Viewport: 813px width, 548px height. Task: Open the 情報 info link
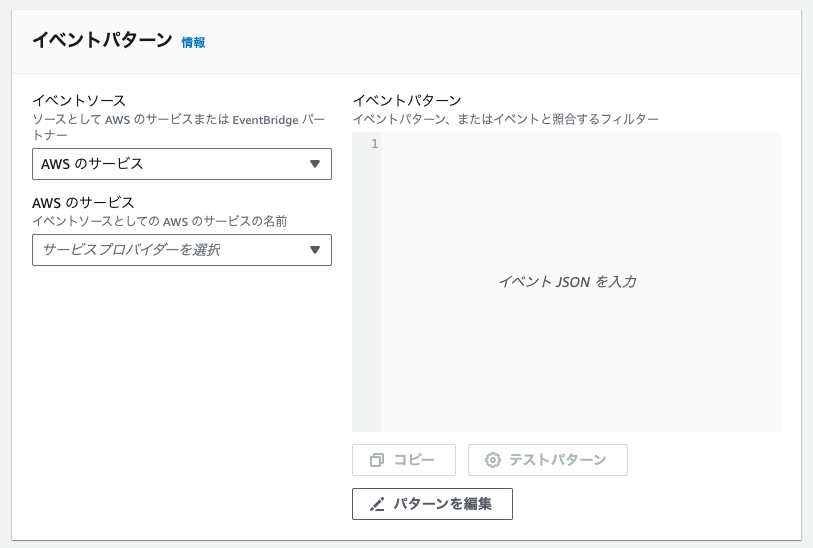point(193,43)
